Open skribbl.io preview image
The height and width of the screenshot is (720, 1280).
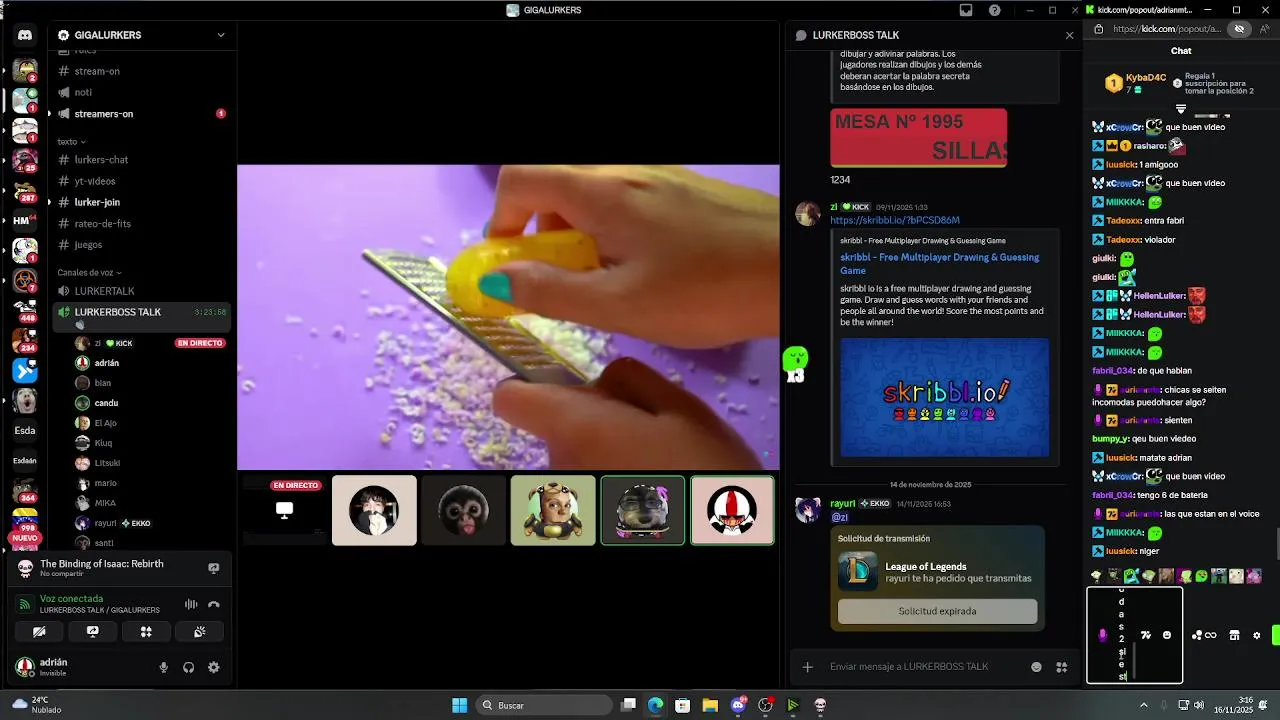tap(944, 397)
